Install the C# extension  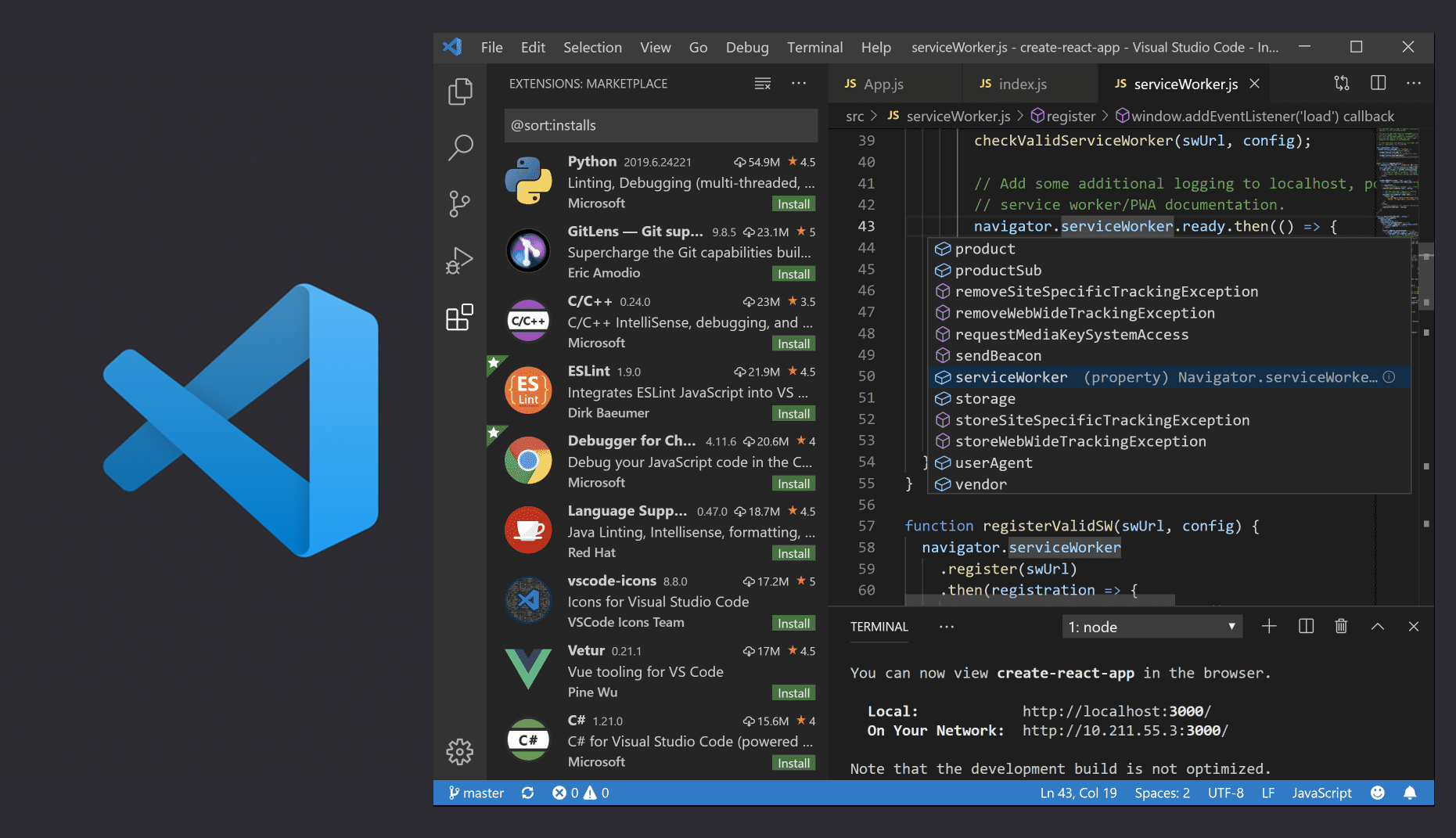point(793,763)
